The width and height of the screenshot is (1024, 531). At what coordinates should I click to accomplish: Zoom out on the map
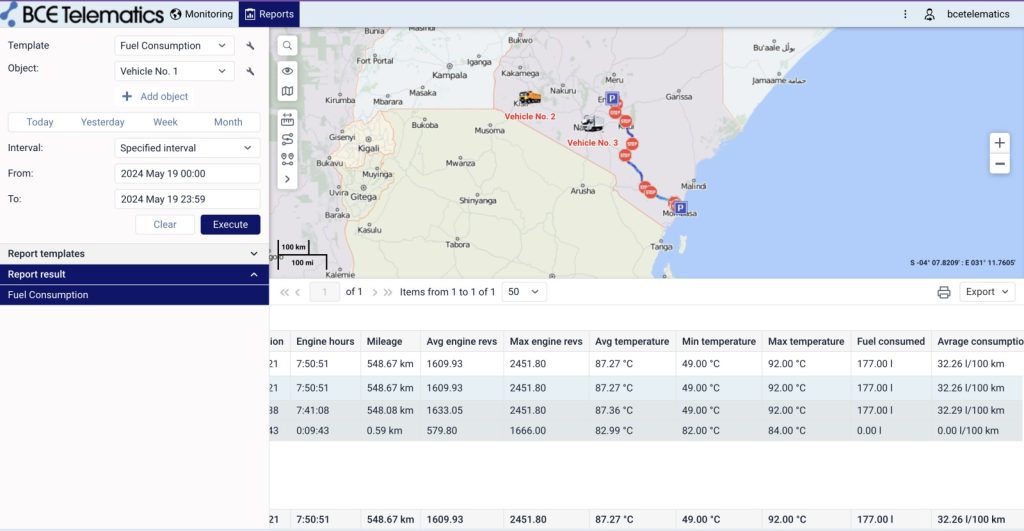click(x=999, y=163)
